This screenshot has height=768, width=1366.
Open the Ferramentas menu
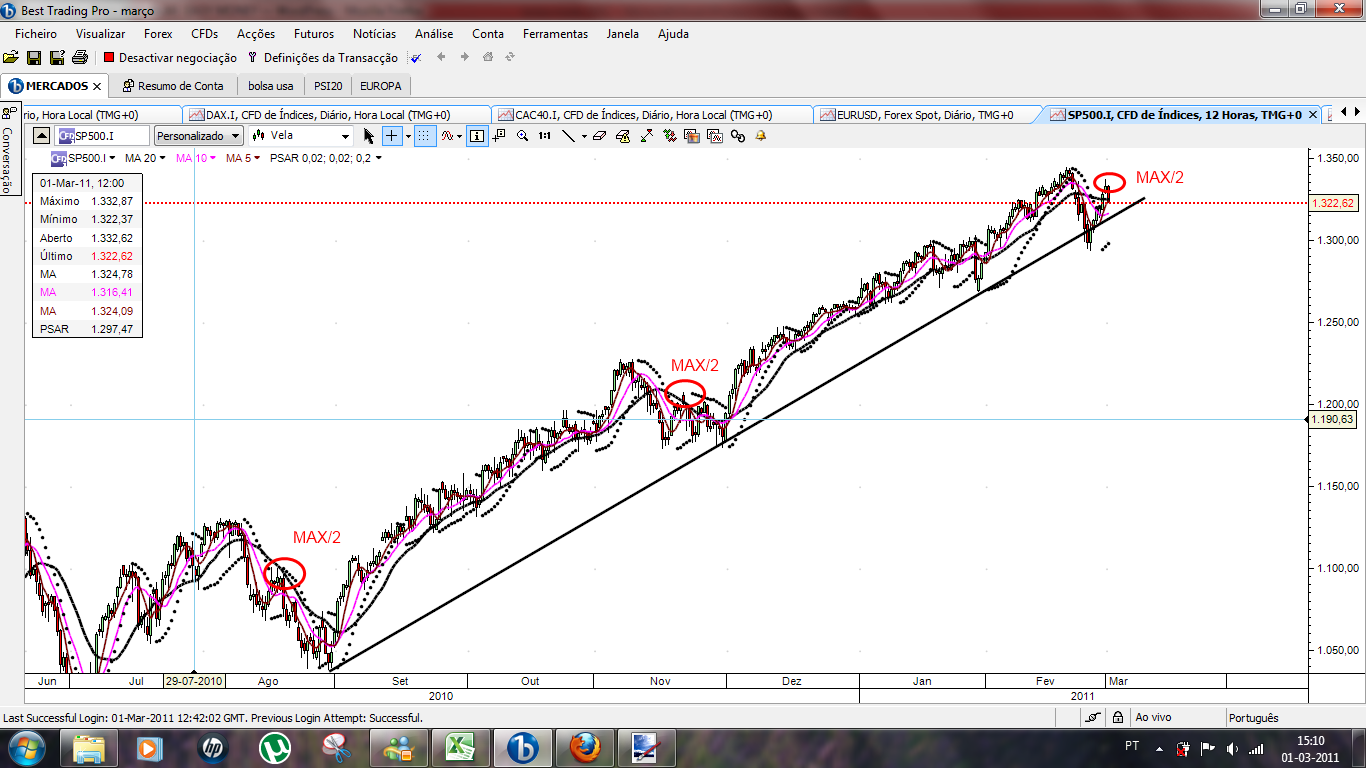pyautogui.click(x=555, y=33)
